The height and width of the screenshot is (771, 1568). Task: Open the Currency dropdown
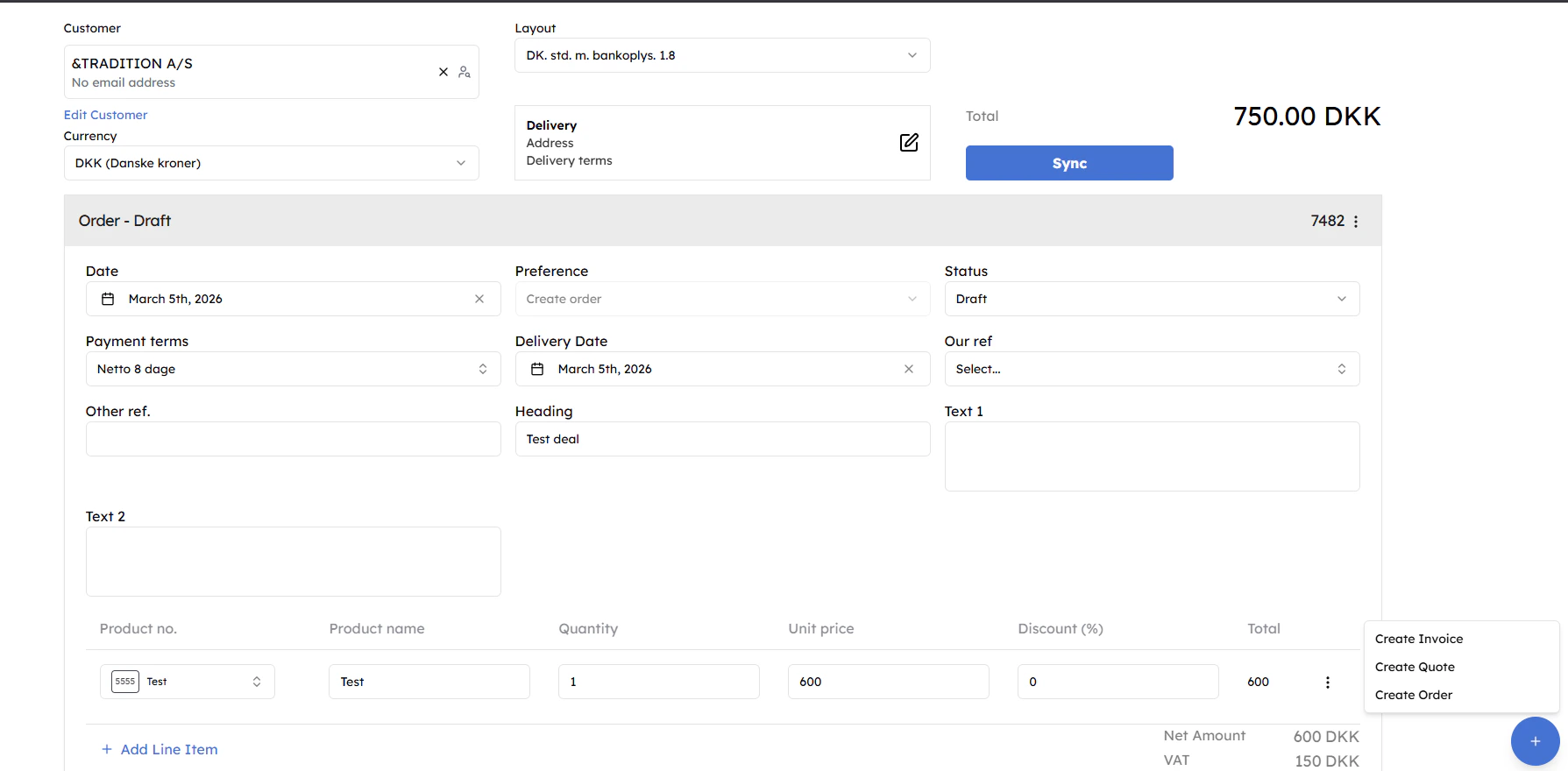[271, 163]
